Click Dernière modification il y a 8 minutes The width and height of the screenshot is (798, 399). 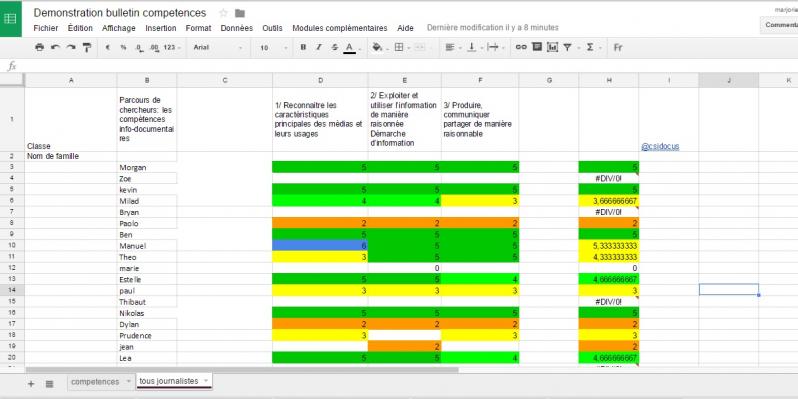tap(493, 27)
